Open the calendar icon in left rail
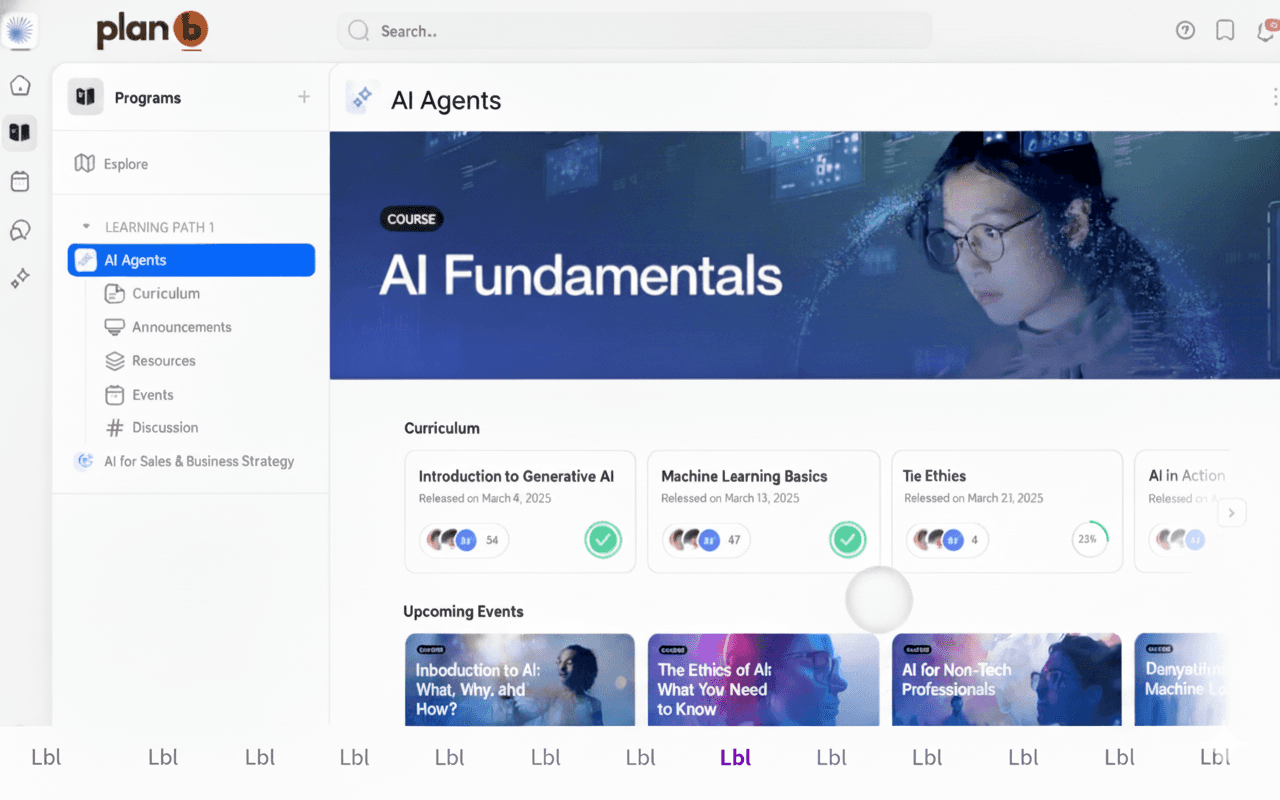The height and width of the screenshot is (800, 1280). pyautogui.click(x=20, y=182)
